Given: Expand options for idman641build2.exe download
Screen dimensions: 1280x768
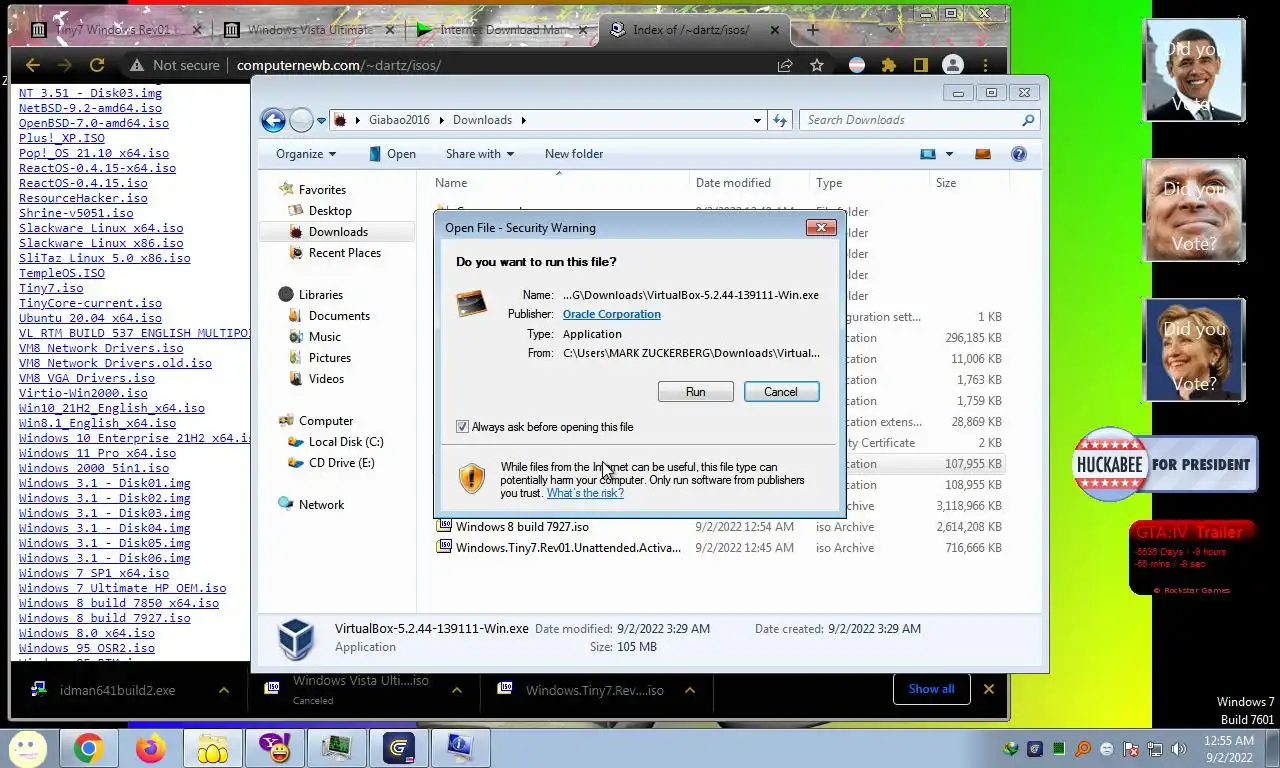Looking at the screenshot, I should click(x=224, y=690).
